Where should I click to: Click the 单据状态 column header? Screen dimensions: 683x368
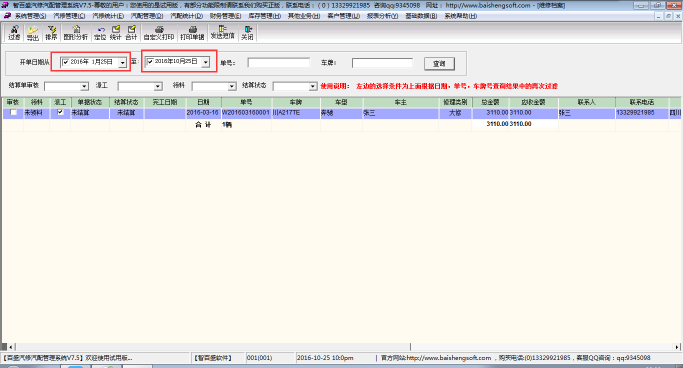coord(90,102)
